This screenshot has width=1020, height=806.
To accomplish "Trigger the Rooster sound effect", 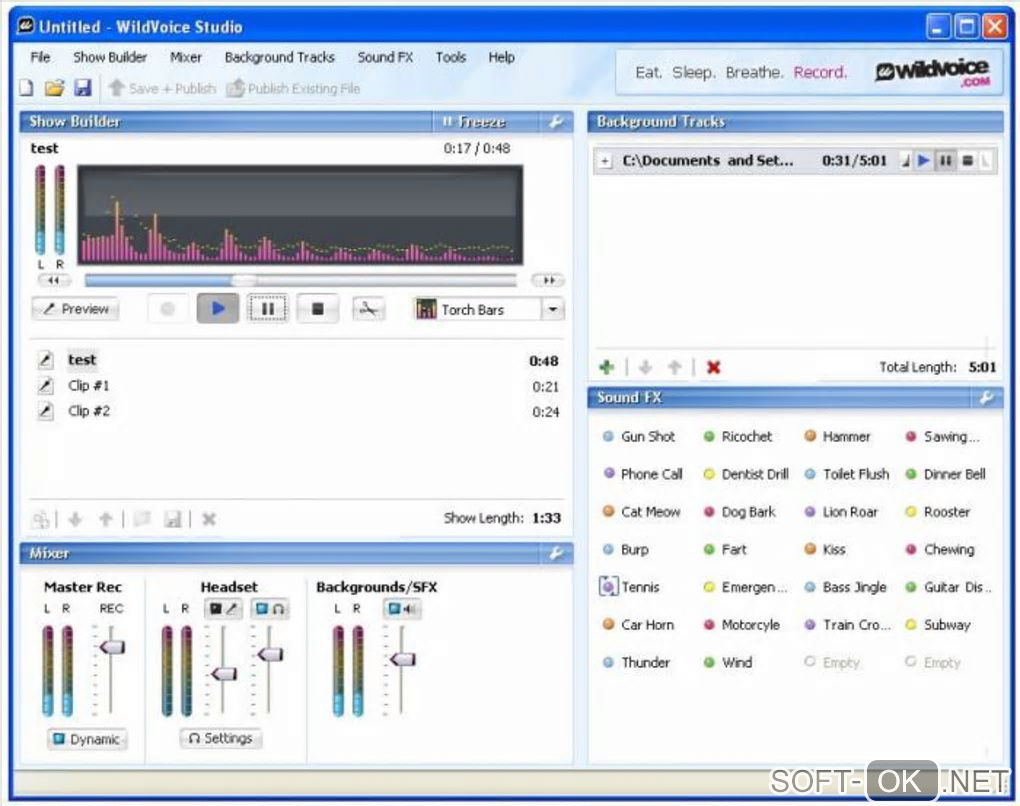I will (x=938, y=512).
